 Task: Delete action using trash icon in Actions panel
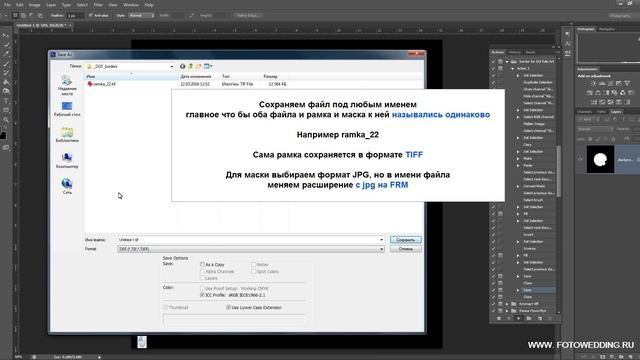point(549,318)
